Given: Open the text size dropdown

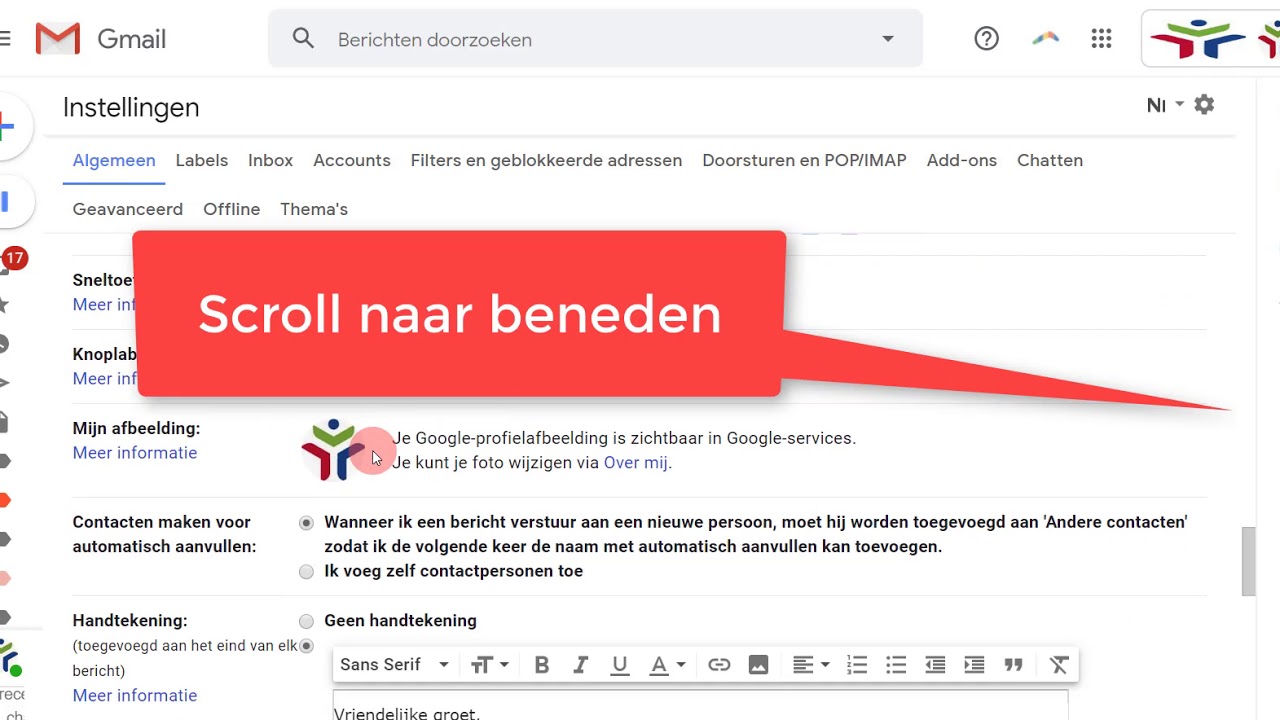Looking at the screenshot, I should 490,665.
